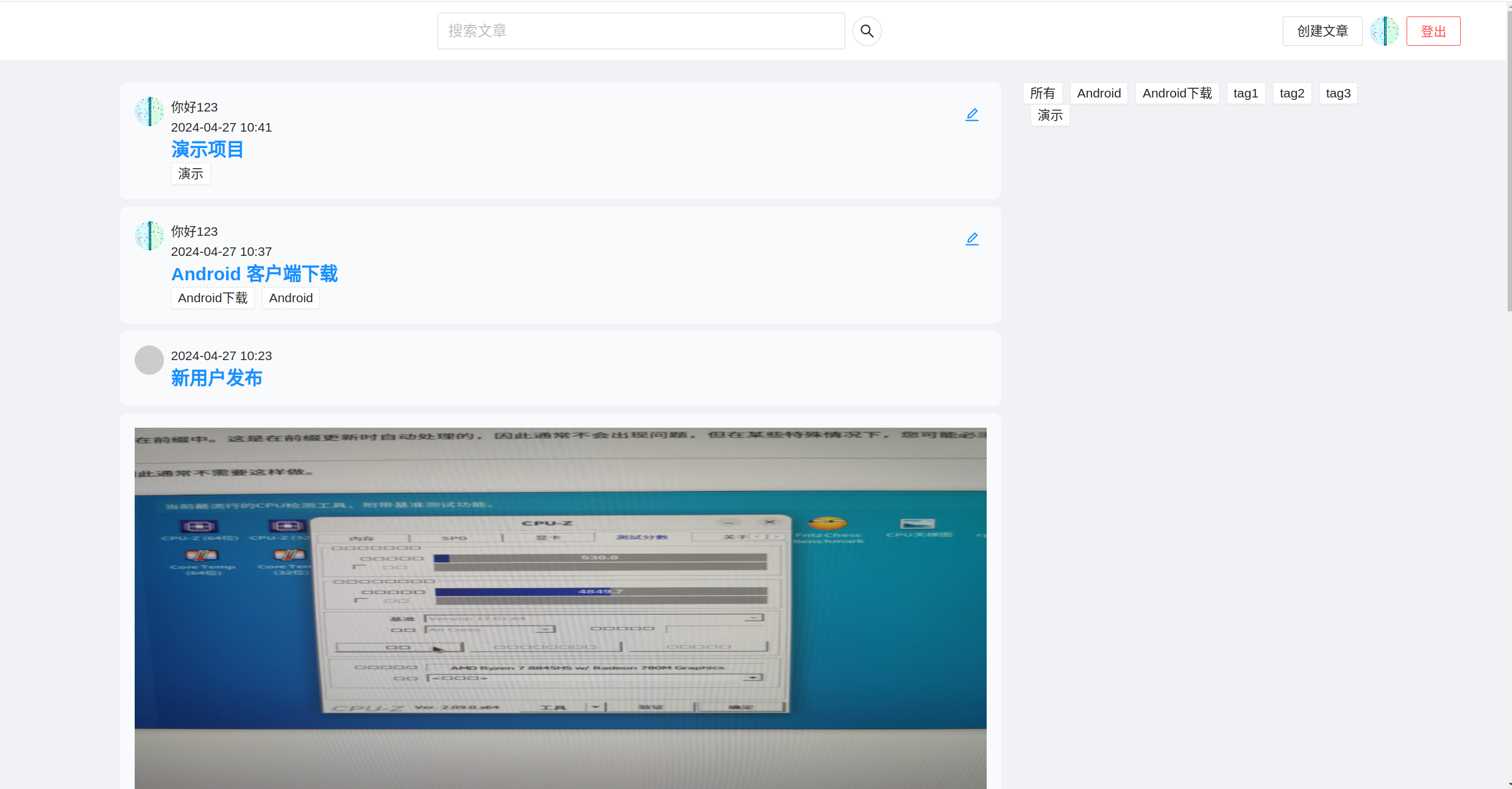
Task: Open the Android 客户端下载 article link
Action: [x=254, y=274]
